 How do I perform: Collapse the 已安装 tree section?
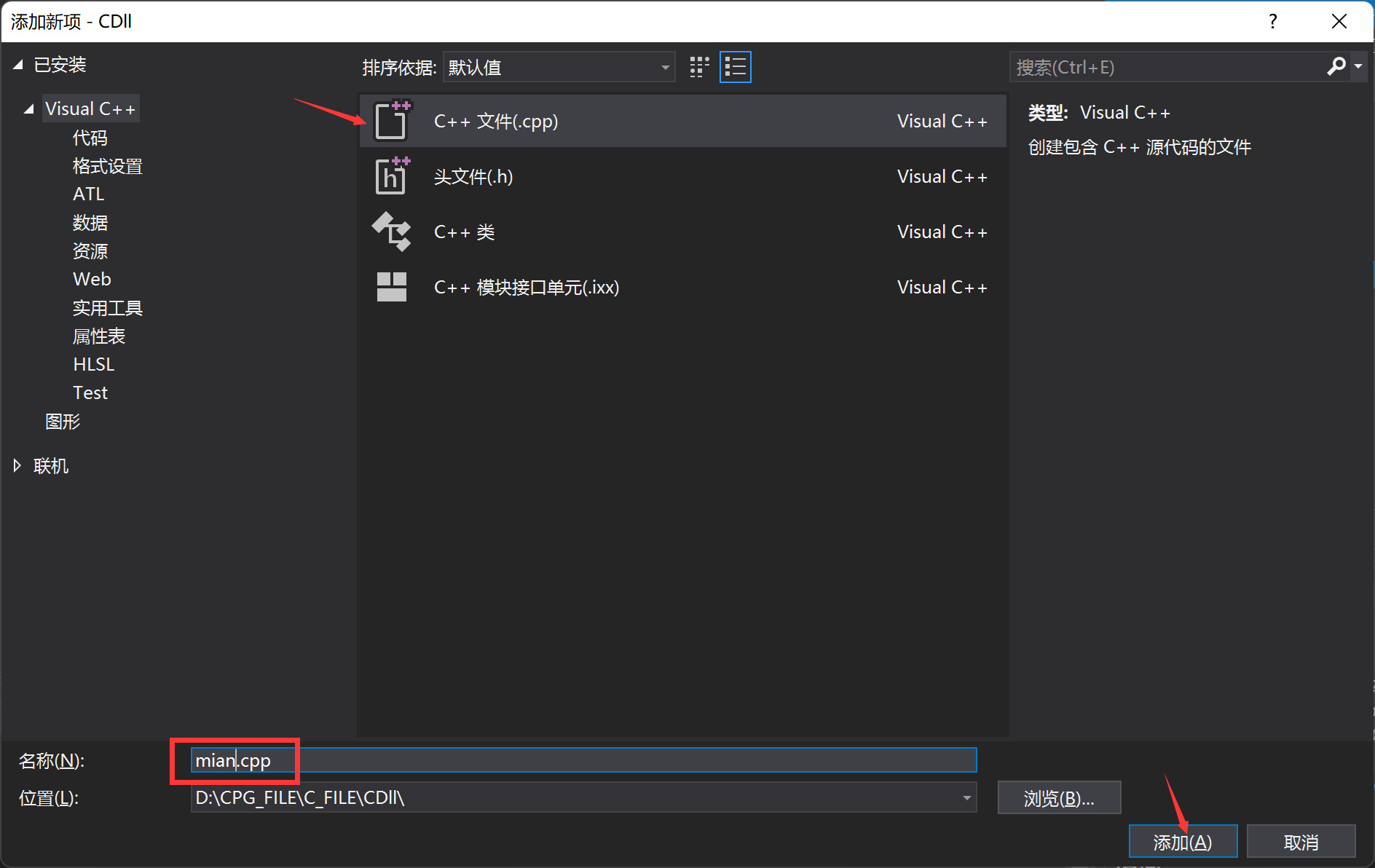17,65
